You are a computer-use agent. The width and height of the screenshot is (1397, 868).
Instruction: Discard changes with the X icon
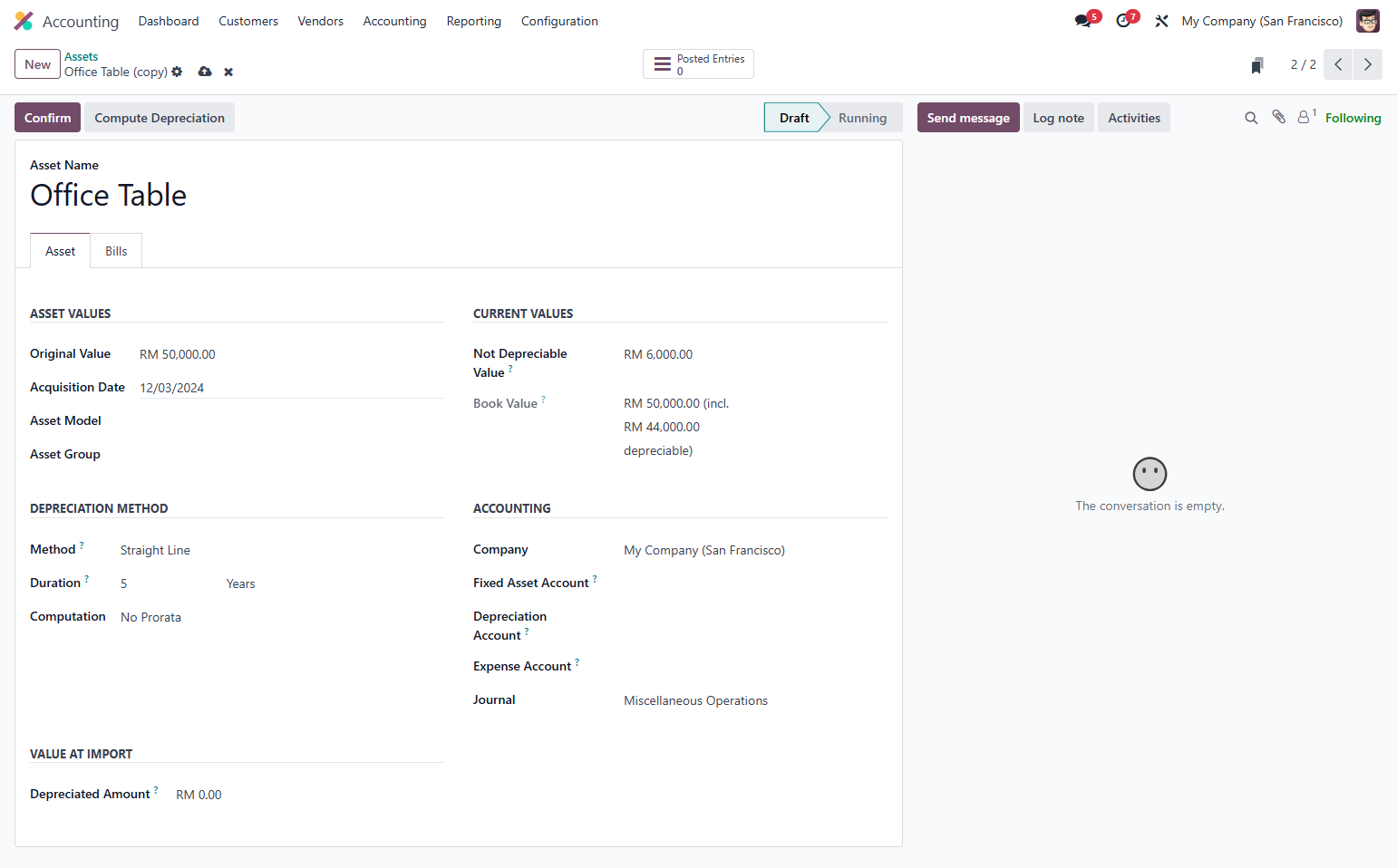click(x=228, y=72)
